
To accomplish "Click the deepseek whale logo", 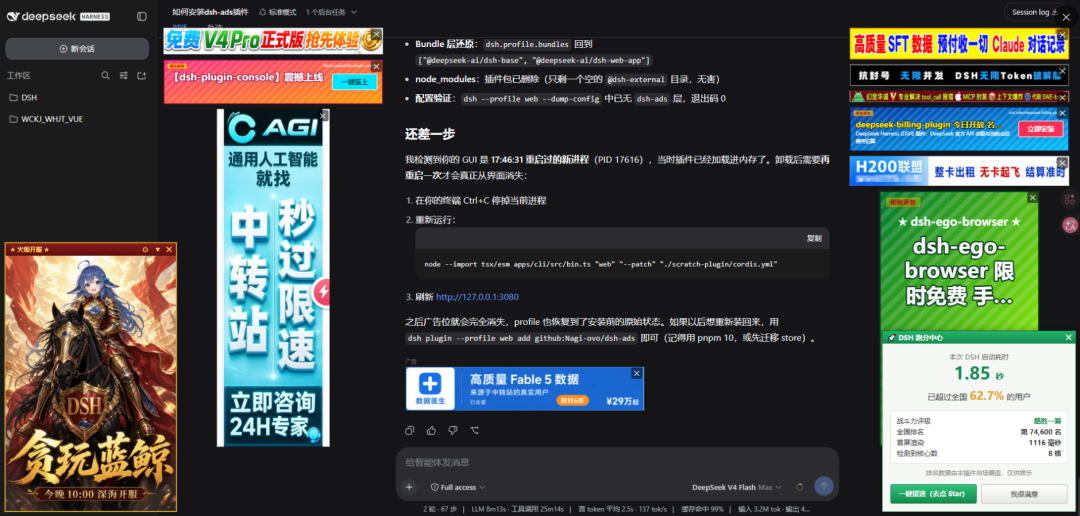I will point(13,16).
